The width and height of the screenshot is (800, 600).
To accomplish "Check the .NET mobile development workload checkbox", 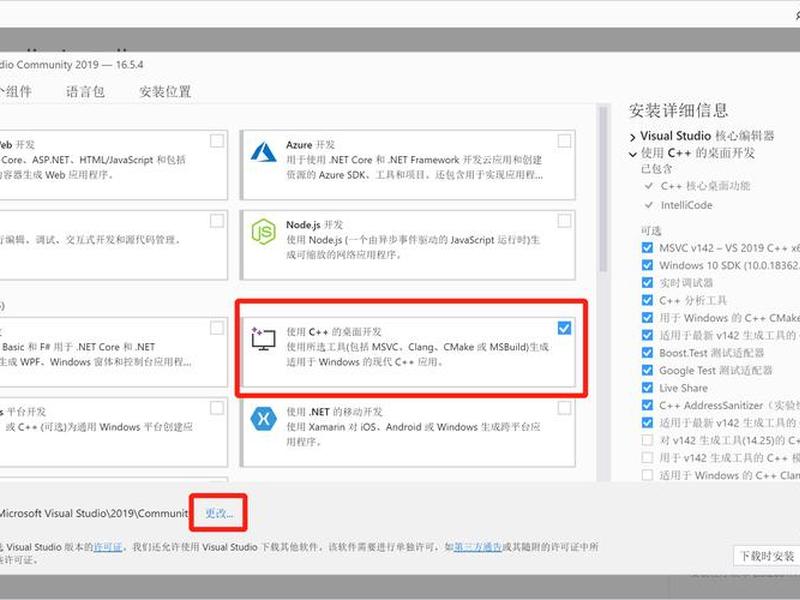I will [564, 408].
